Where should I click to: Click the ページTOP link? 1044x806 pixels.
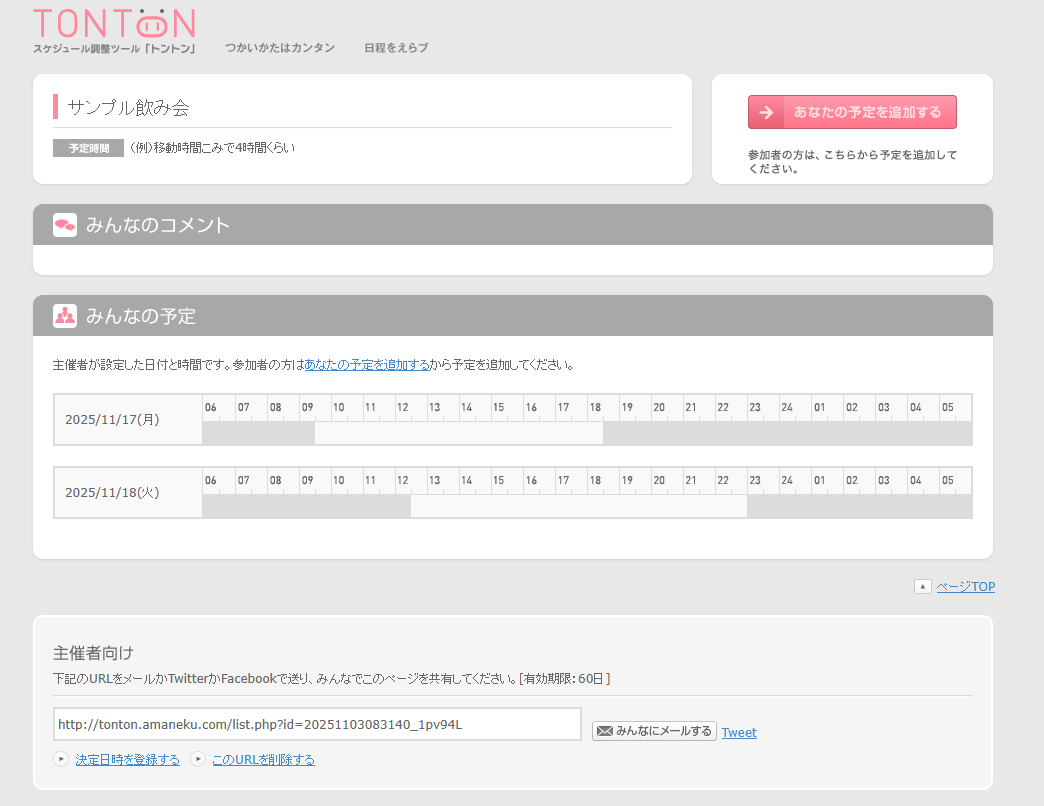[965, 586]
